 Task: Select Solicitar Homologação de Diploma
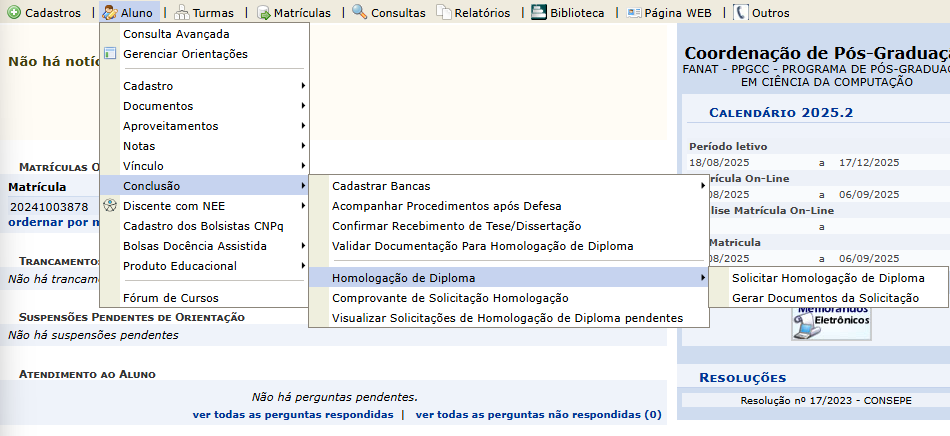(x=828, y=278)
